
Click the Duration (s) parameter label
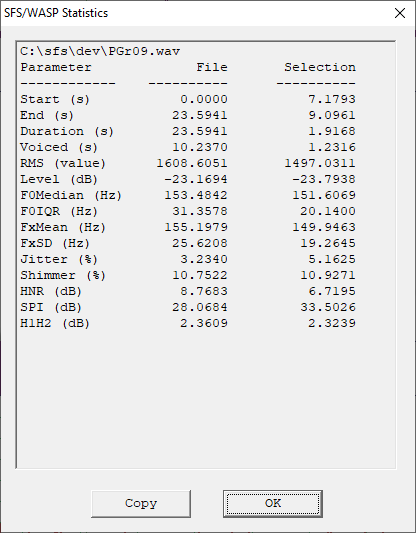coord(67,131)
